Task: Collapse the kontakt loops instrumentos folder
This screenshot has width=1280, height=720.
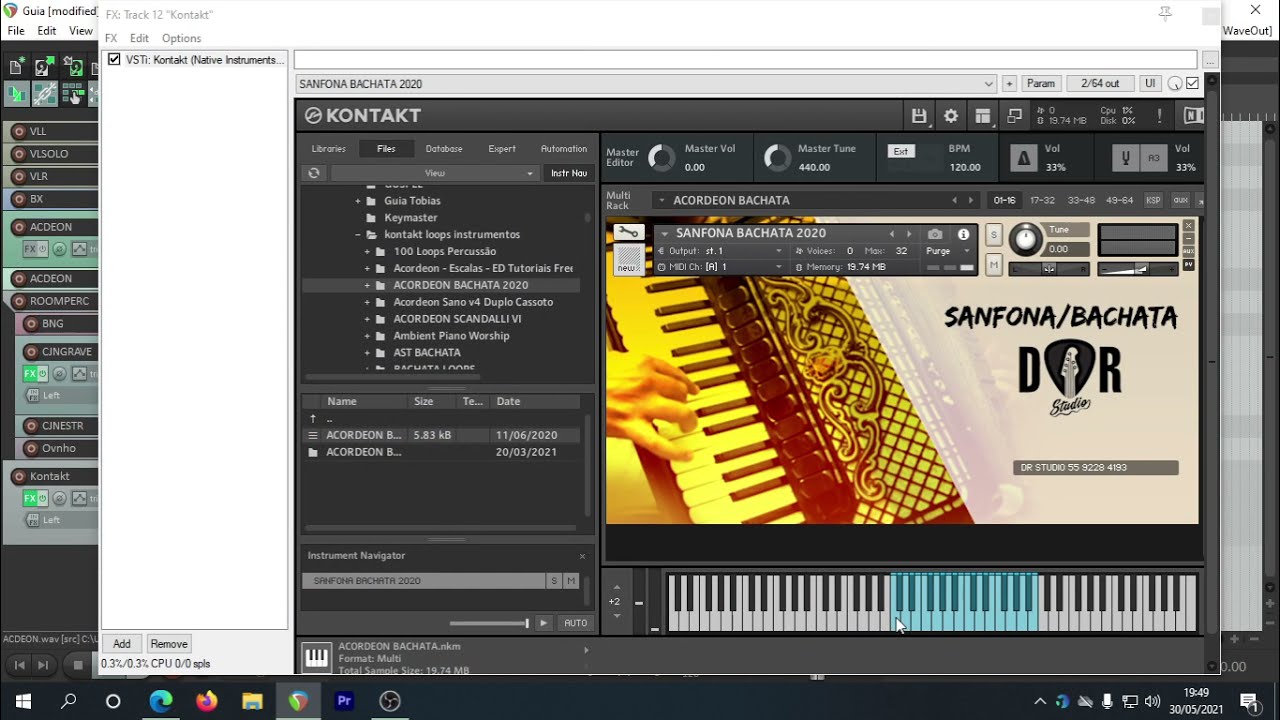Action: coord(358,235)
